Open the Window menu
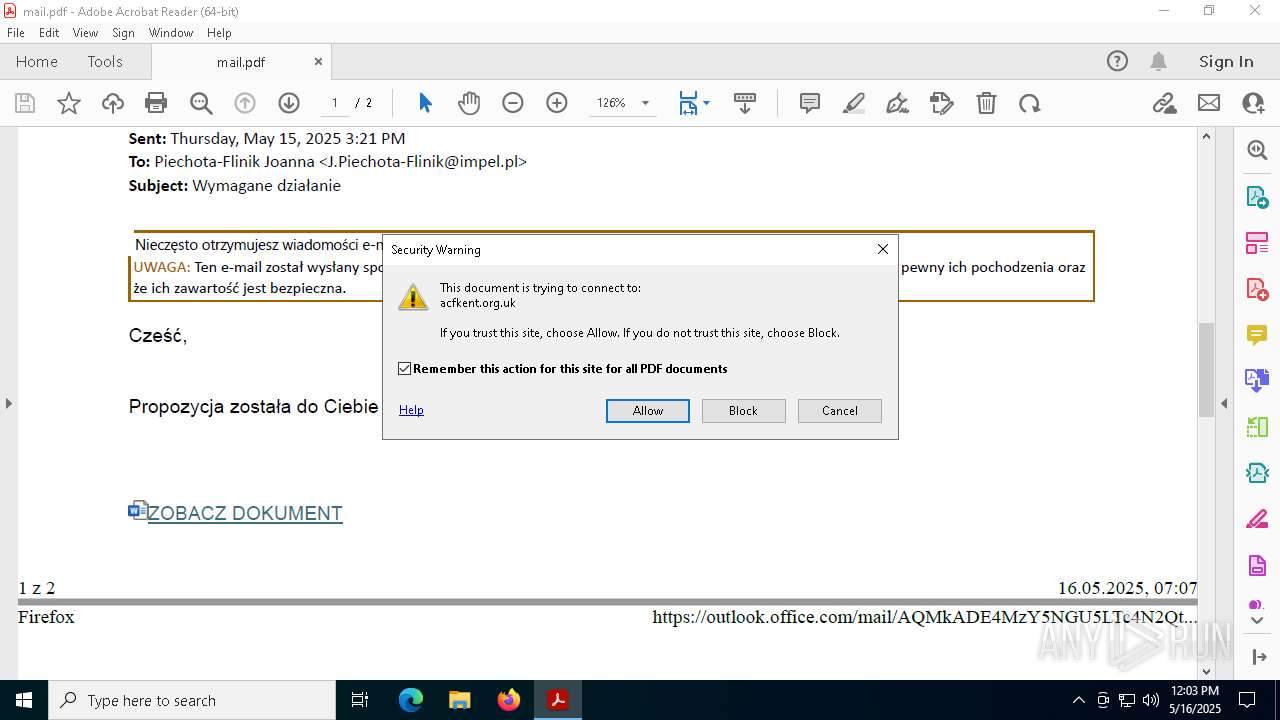 [171, 33]
